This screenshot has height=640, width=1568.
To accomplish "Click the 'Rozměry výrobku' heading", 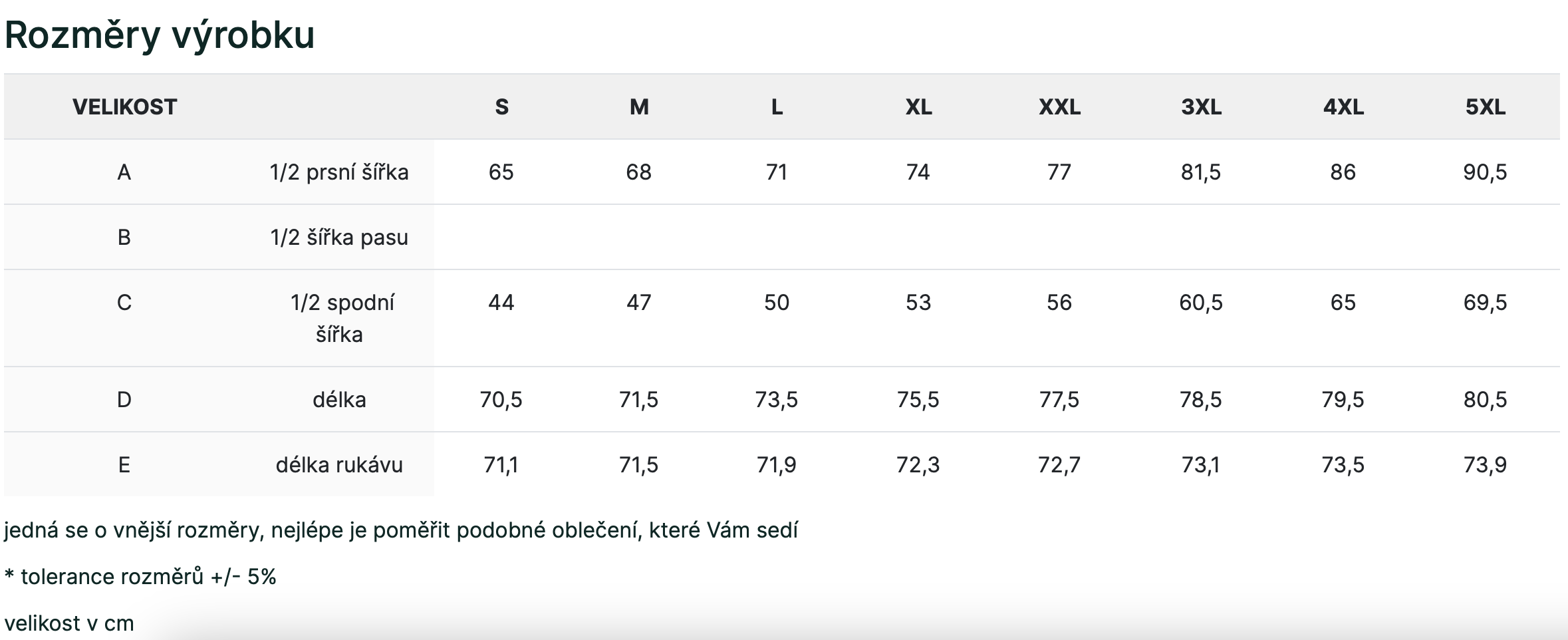I will (160, 35).
